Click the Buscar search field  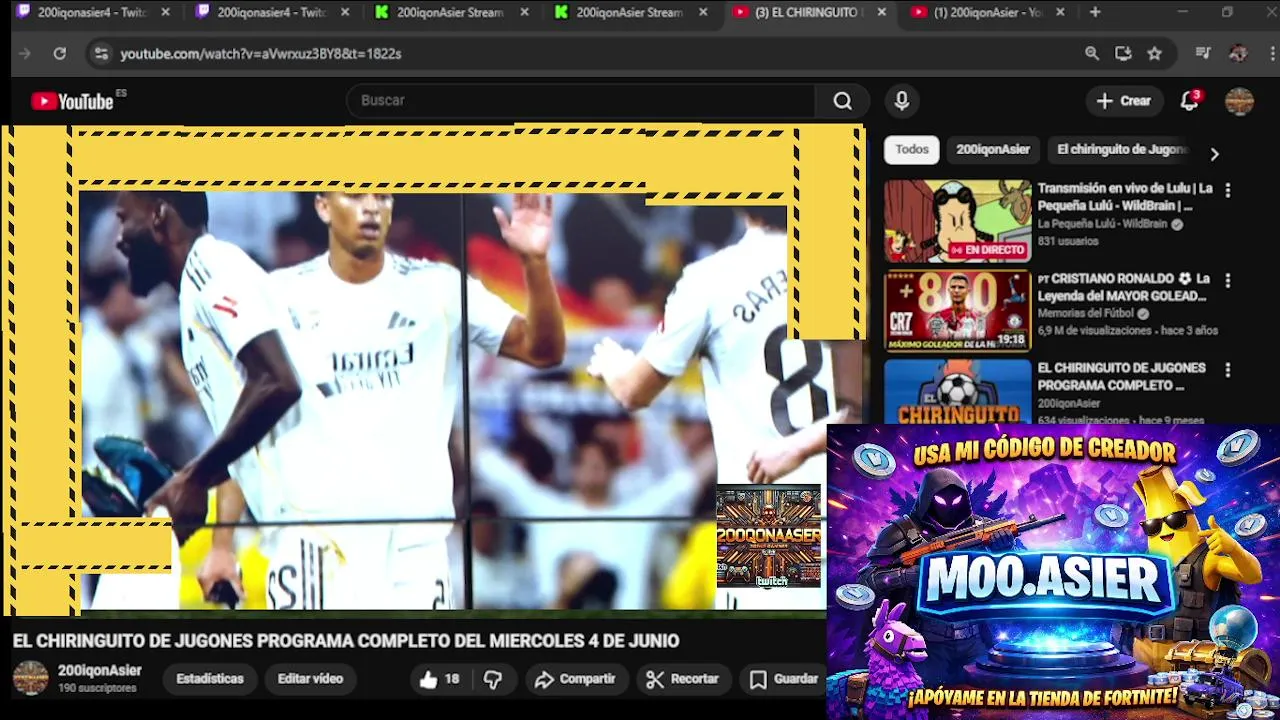point(582,101)
